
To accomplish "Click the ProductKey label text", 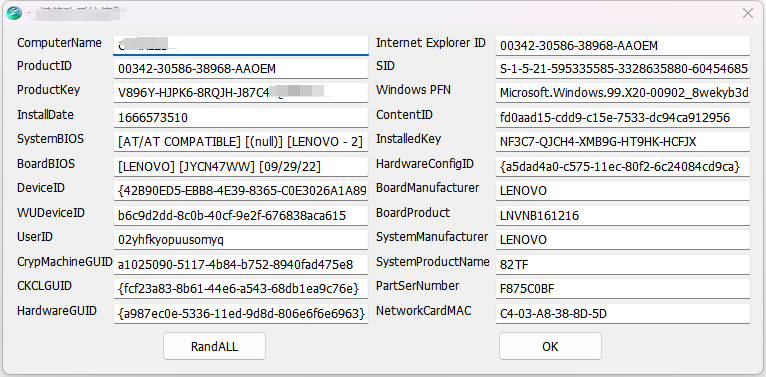I will (48, 90).
